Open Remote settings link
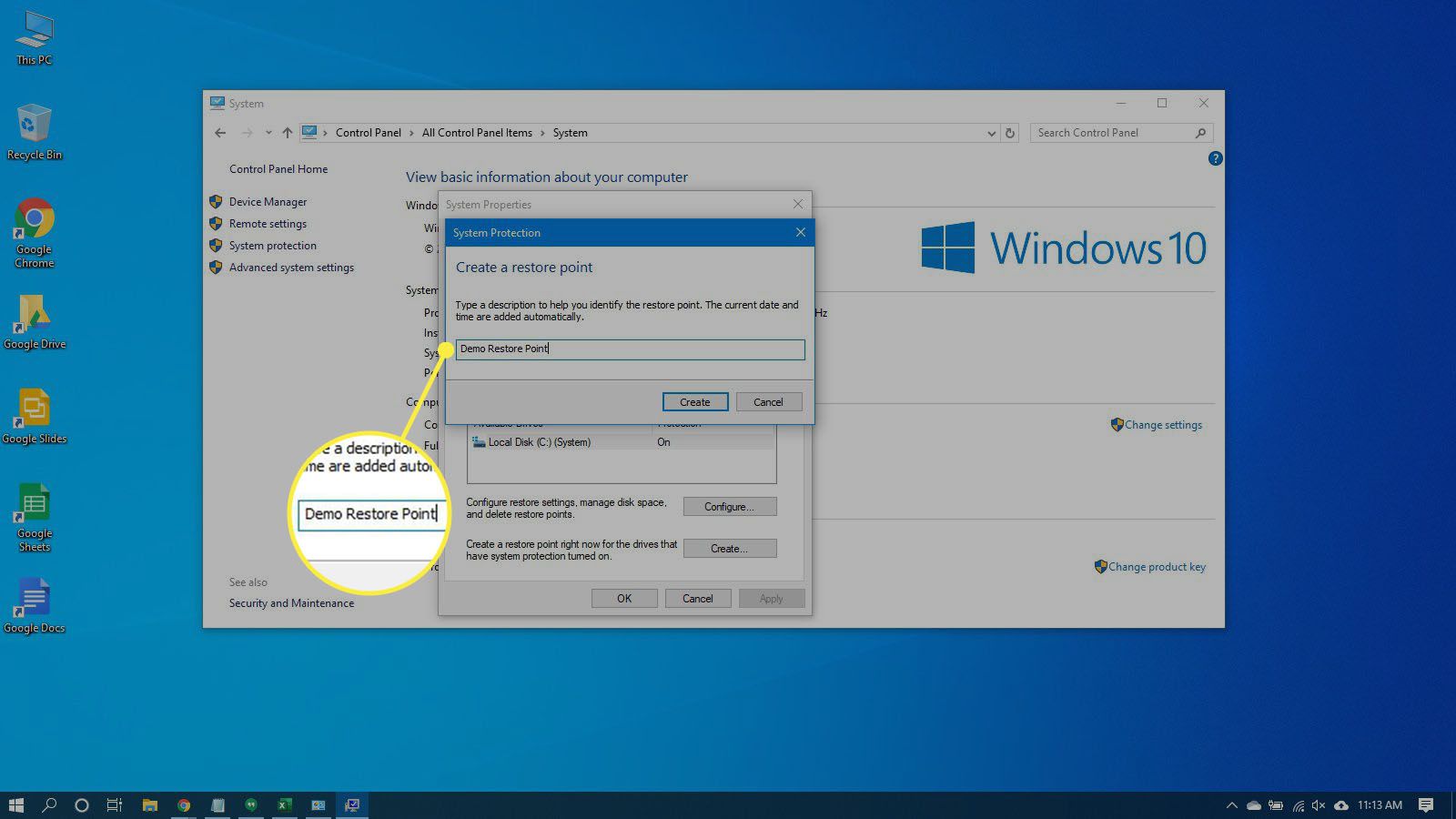This screenshot has height=819, width=1456. coord(268,224)
